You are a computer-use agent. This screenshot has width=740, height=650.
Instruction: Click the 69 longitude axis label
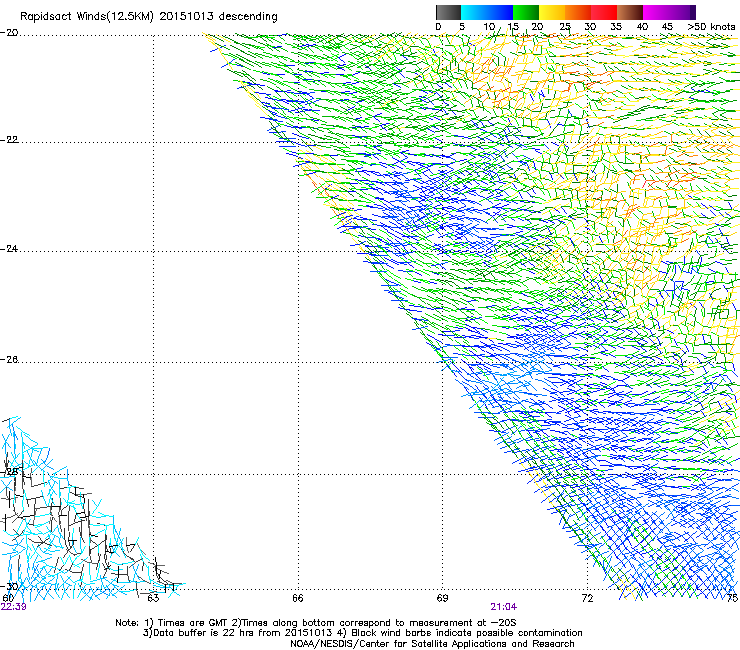click(442, 598)
